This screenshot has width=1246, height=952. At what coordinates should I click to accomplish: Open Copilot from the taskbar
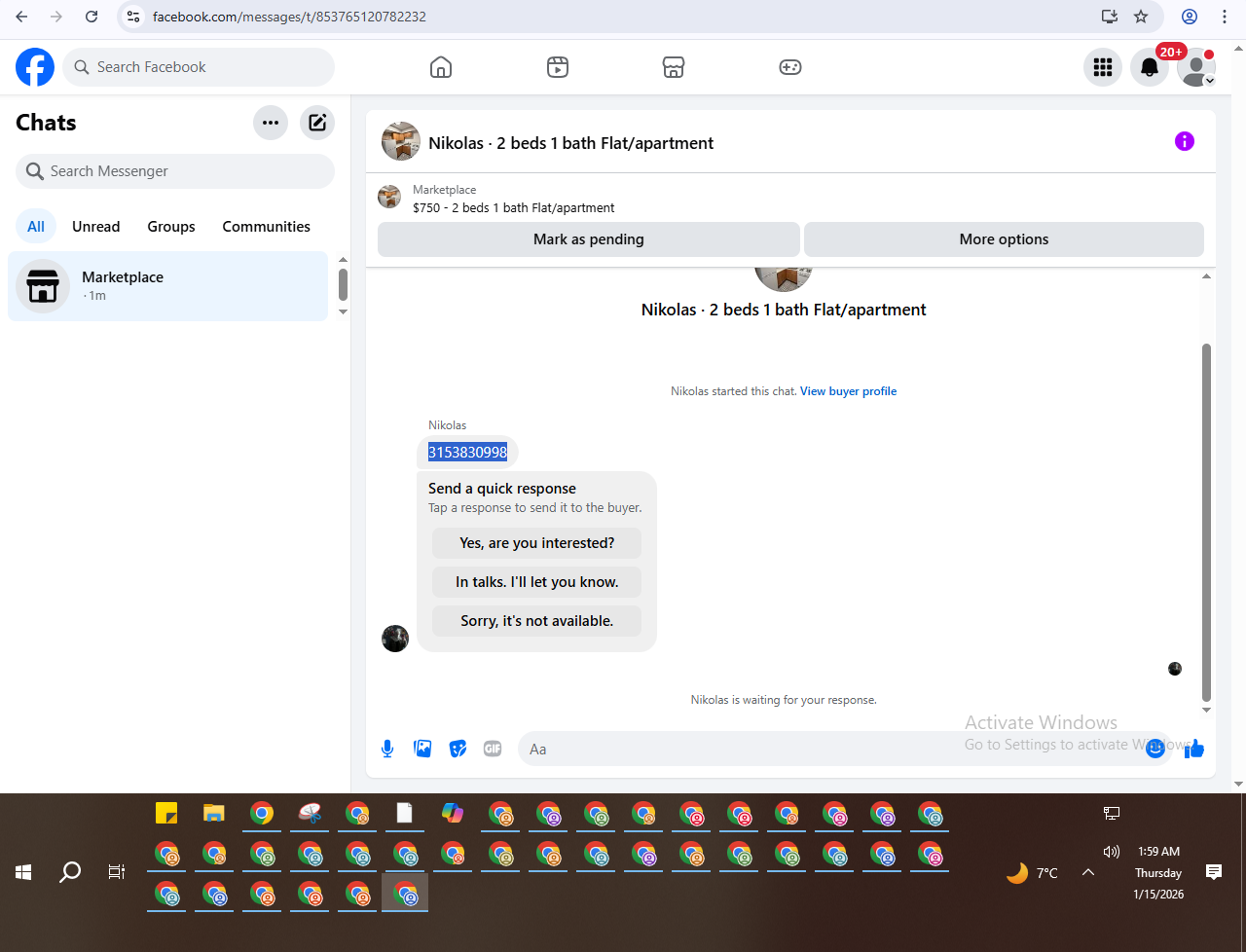click(x=453, y=813)
